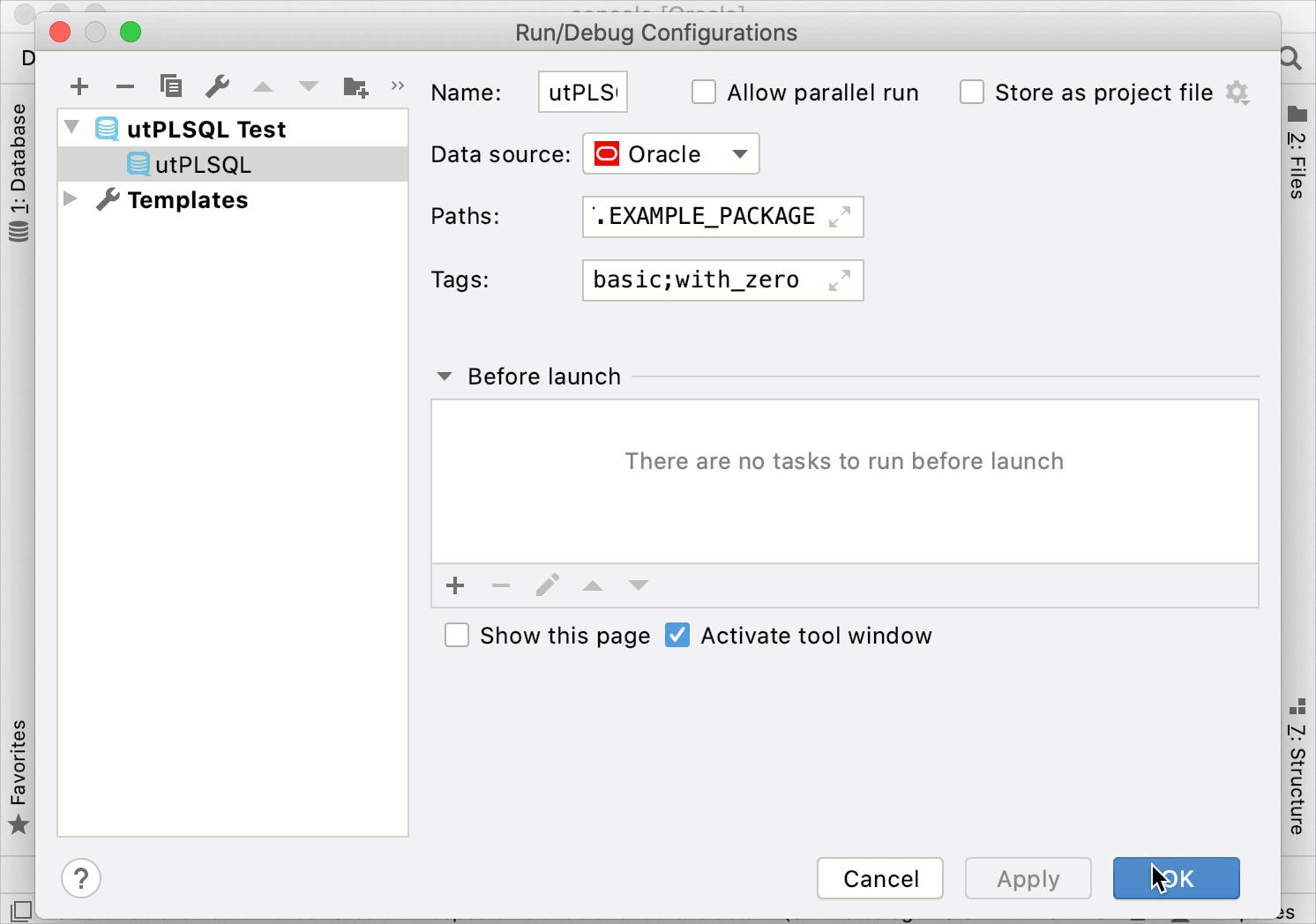Create a new configuration folder

tap(355, 86)
